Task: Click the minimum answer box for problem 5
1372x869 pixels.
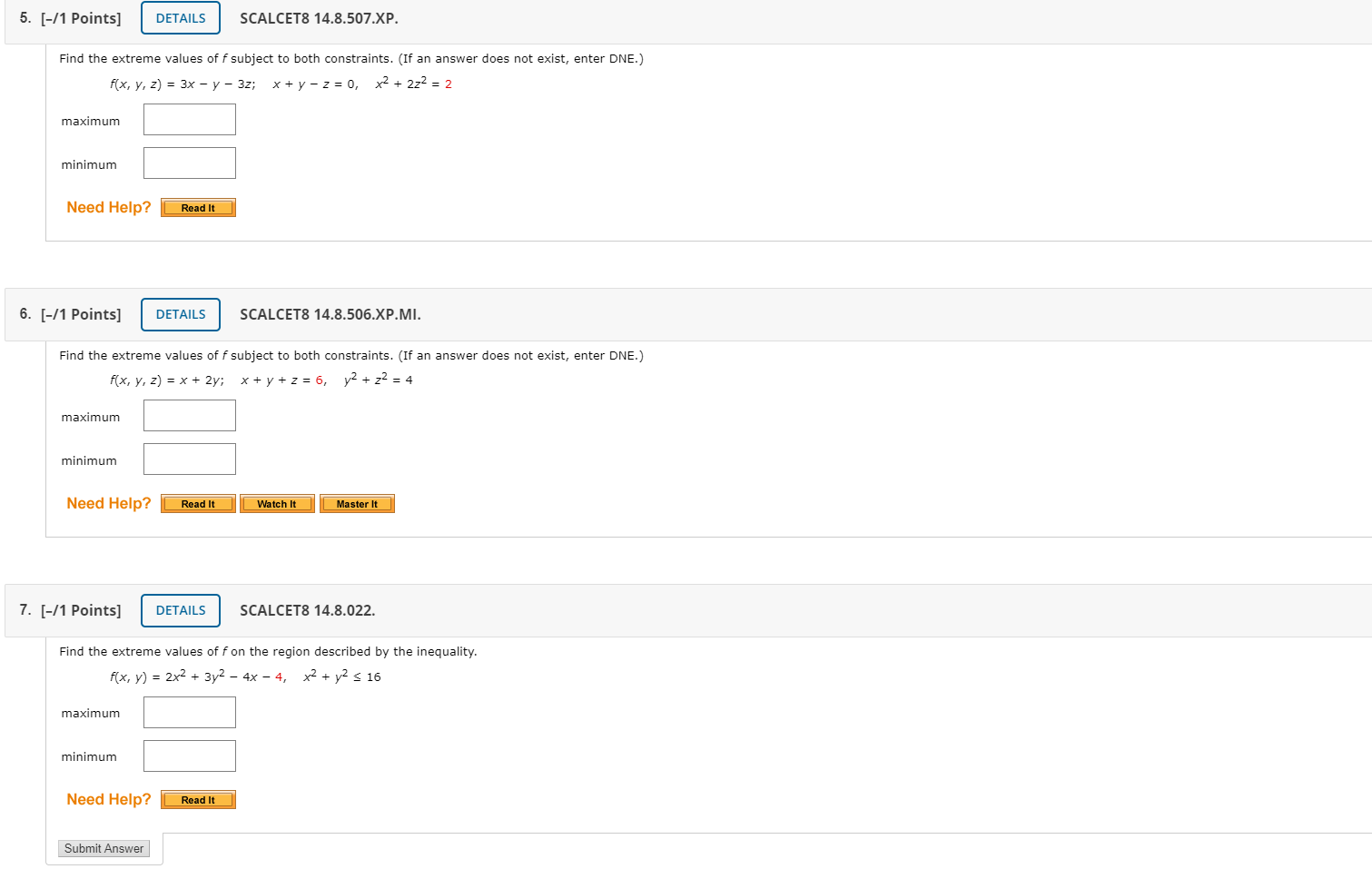Action: click(189, 163)
